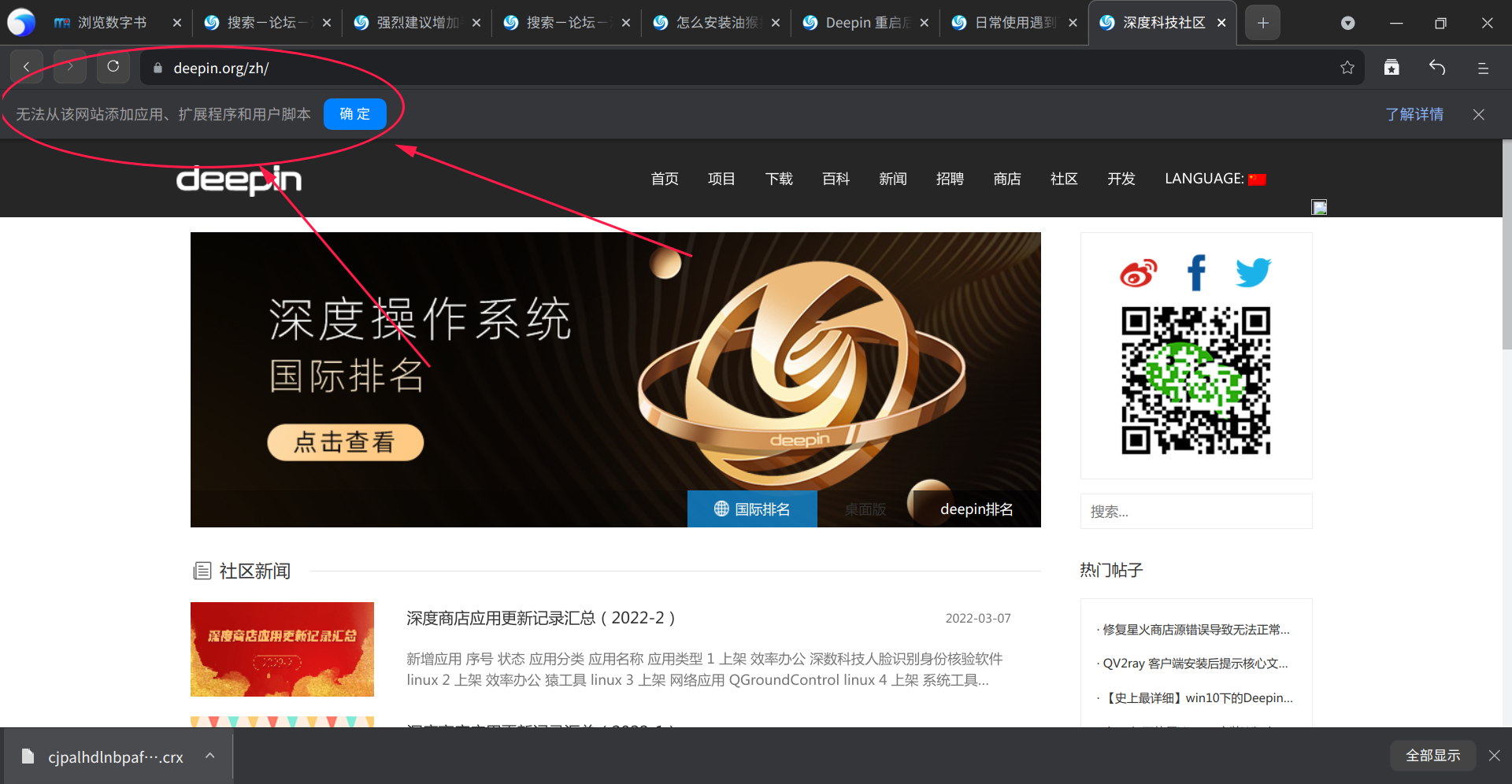Confirm the warning with the 确定 button
The width and height of the screenshot is (1512, 784).
[x=354, y=113]
